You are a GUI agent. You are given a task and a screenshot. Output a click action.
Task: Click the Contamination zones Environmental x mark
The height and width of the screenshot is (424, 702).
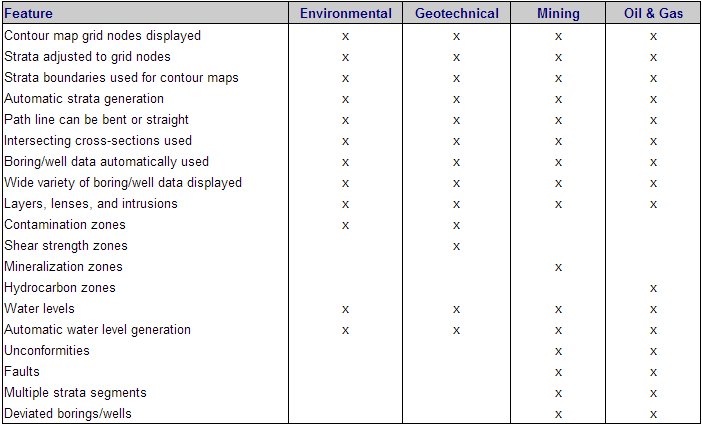click(345, 225)
